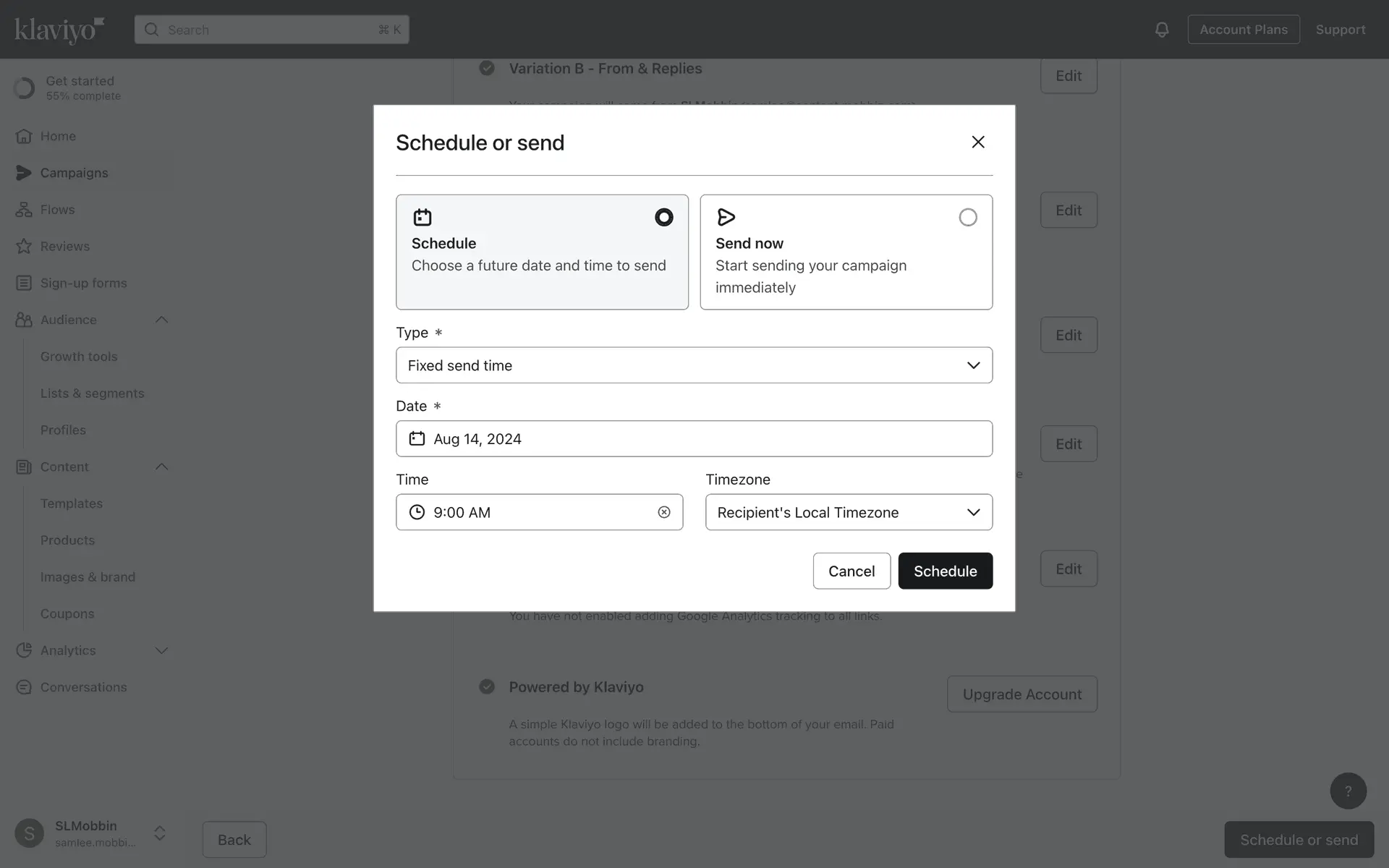Select the Send now radio option
This screenshot has height=868, width=1389.
tap(967, 217)
